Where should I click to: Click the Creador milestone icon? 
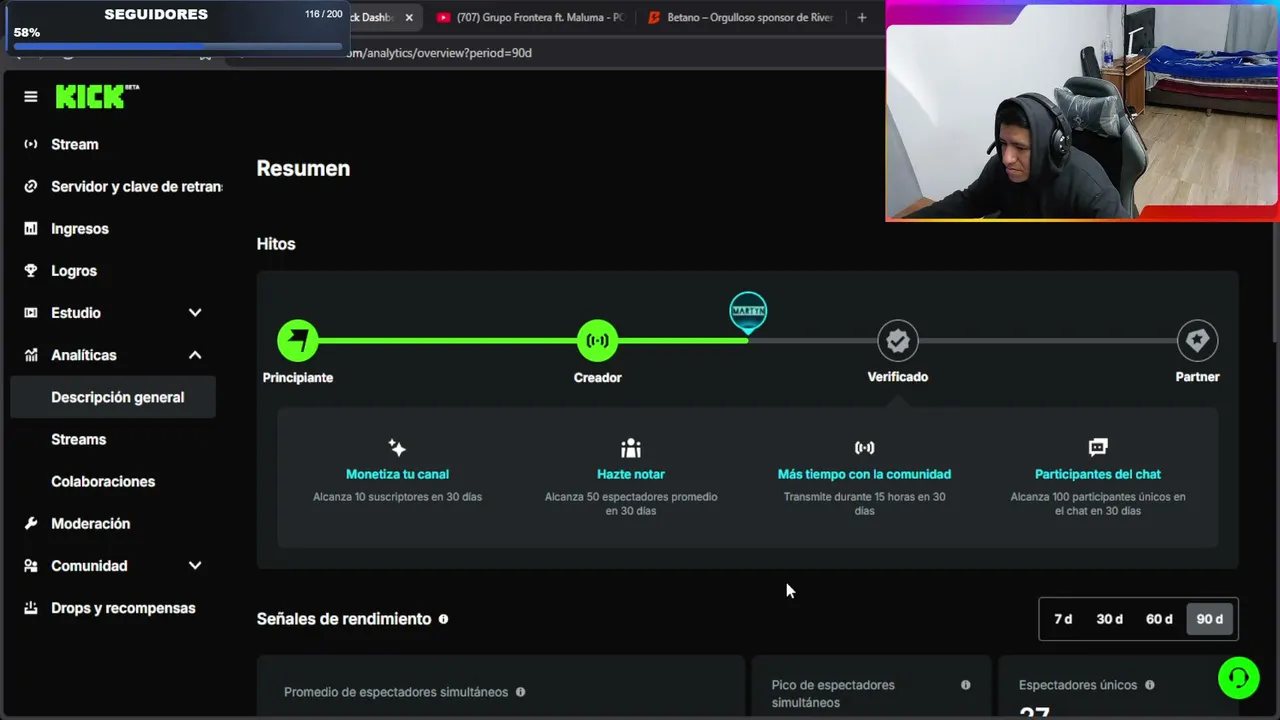point(598,341)
